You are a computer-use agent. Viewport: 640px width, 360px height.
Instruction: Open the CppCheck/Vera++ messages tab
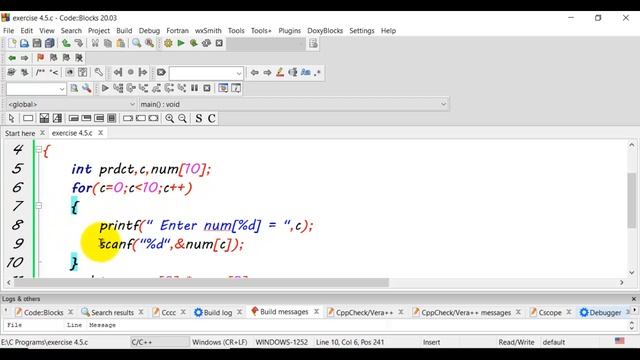(x=466, y=312)
